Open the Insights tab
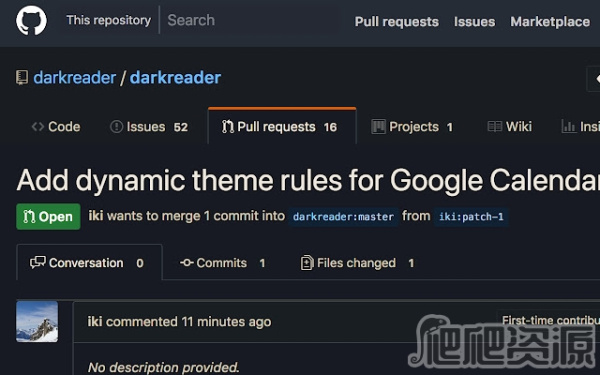The height and width of the screenshot is (375, 600). pos(580,127)
